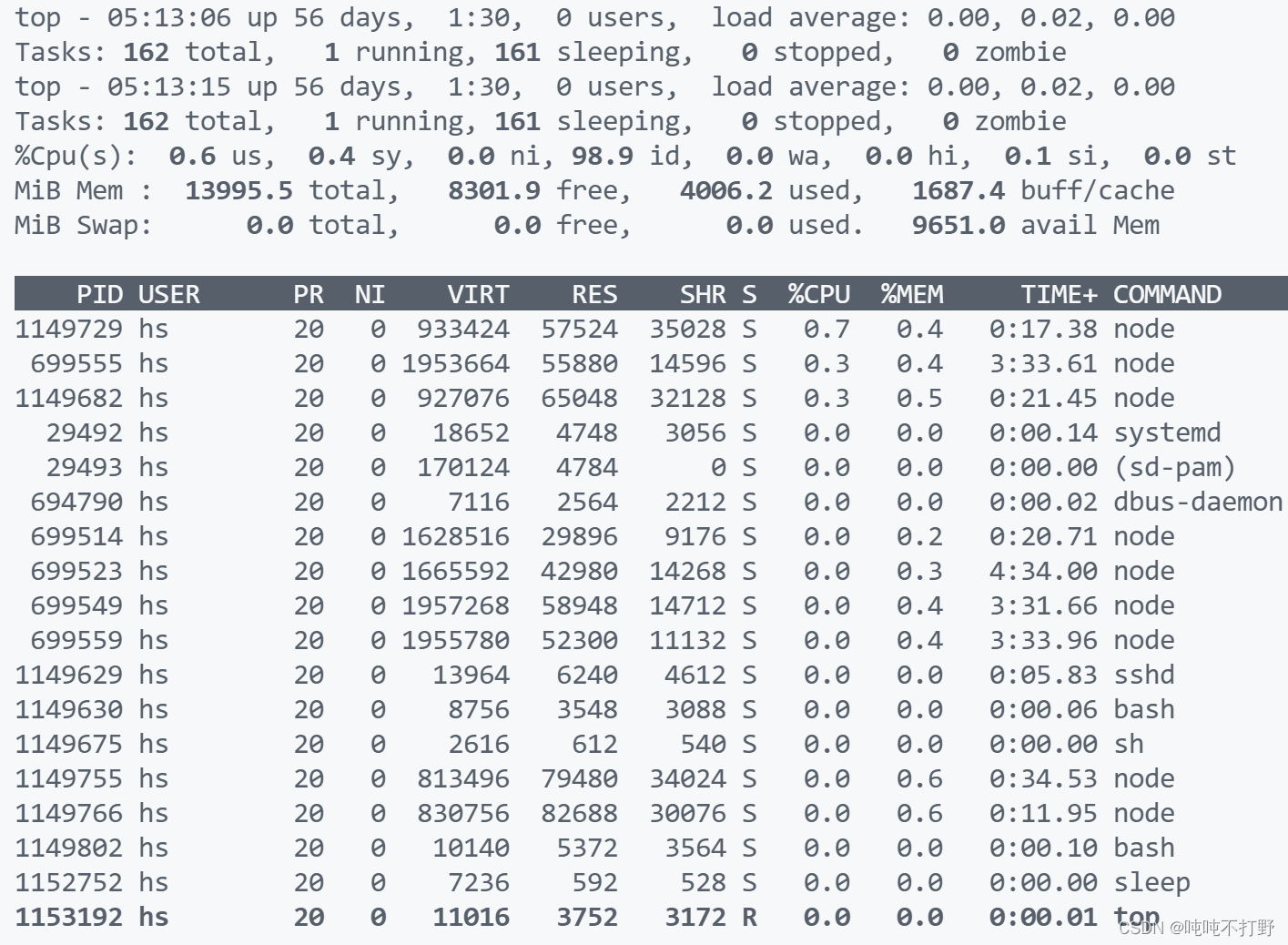
Task: Click the NI column header
Action: [370, 294]
